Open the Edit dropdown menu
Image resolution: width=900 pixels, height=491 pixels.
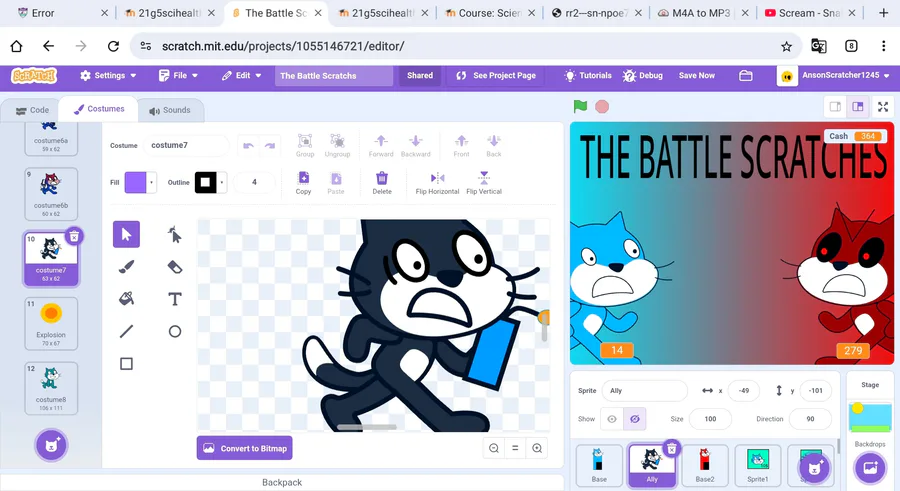[x=242, y=75]
